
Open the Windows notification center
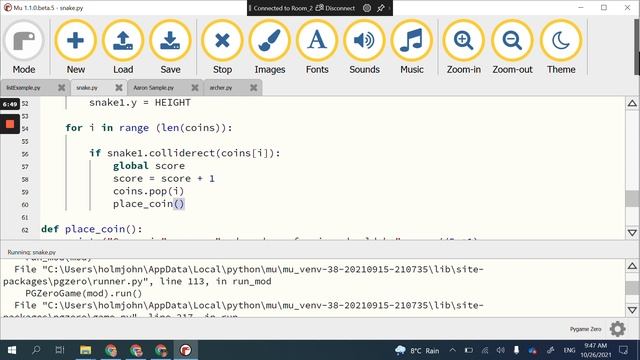pos(624,350)
